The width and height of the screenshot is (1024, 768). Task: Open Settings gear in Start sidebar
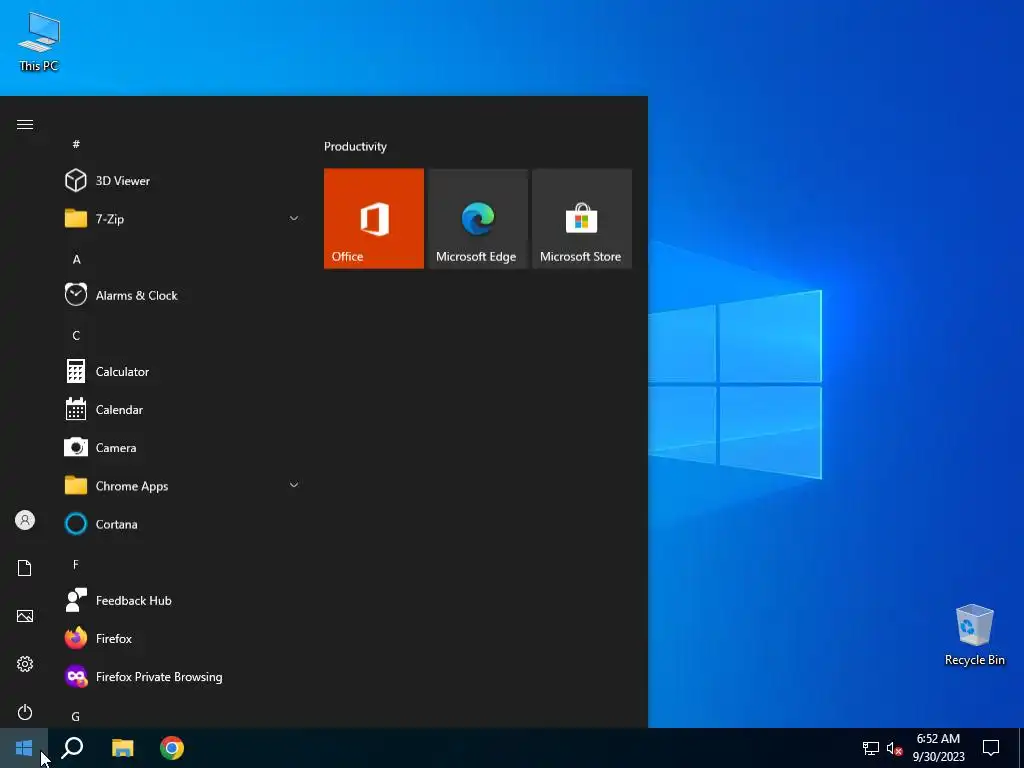point(25,664)
